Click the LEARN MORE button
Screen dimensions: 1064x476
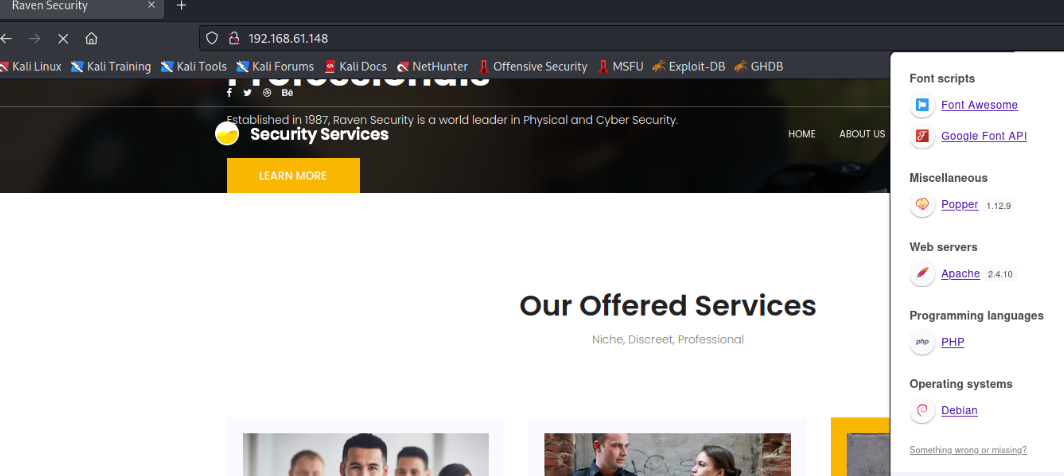pyautogui.click(x=293, y=176)
